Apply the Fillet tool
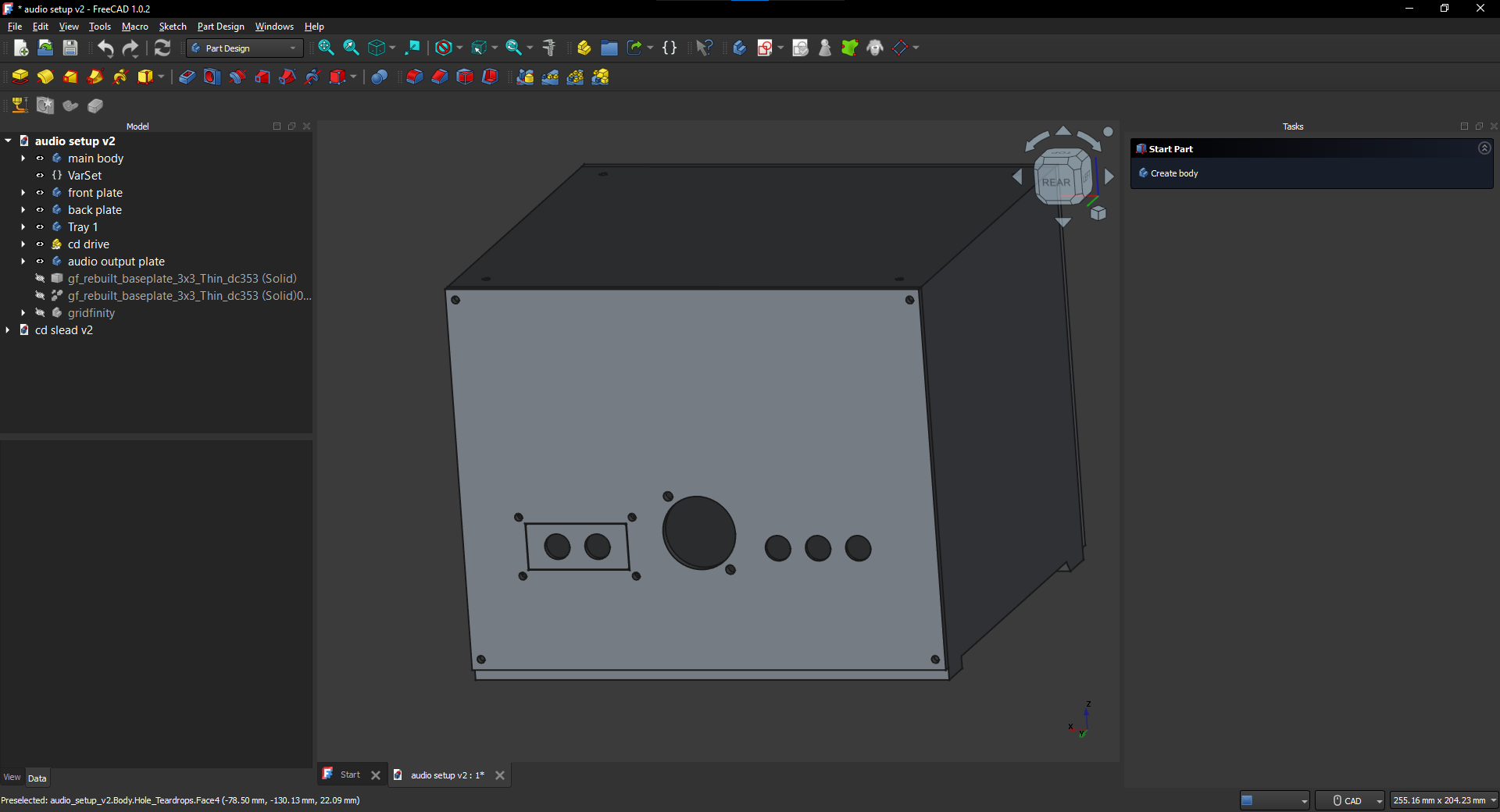This screenshot has height=812, width=1500. coord(414,77)
